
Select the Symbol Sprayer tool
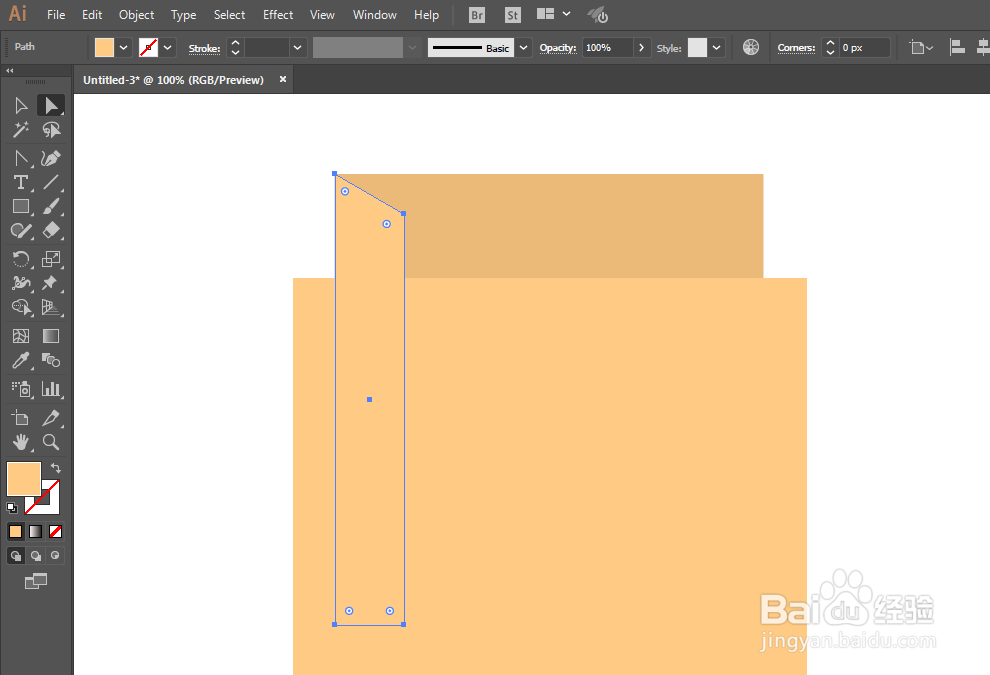tap(21, 389)
